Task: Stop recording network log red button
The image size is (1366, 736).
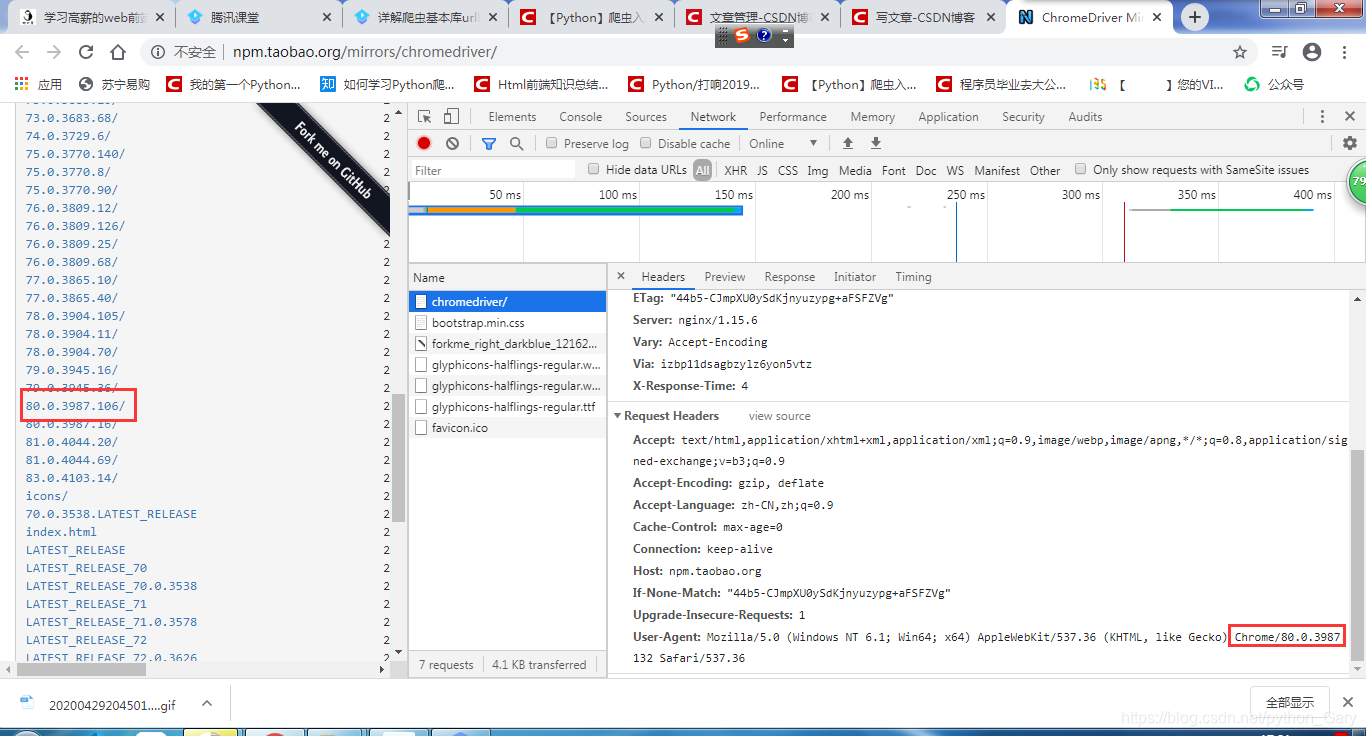Action: 424,144
